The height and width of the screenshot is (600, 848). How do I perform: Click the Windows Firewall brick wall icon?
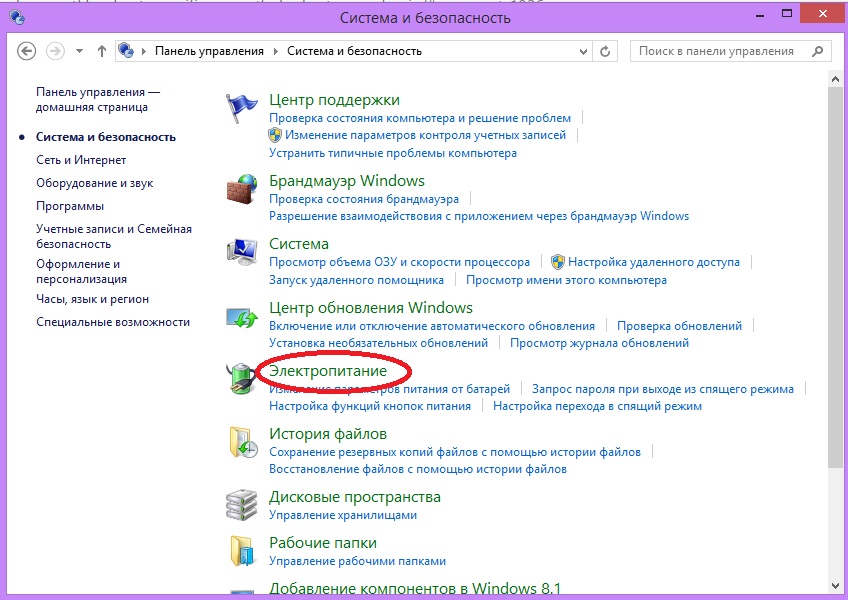tap(241, 189)
